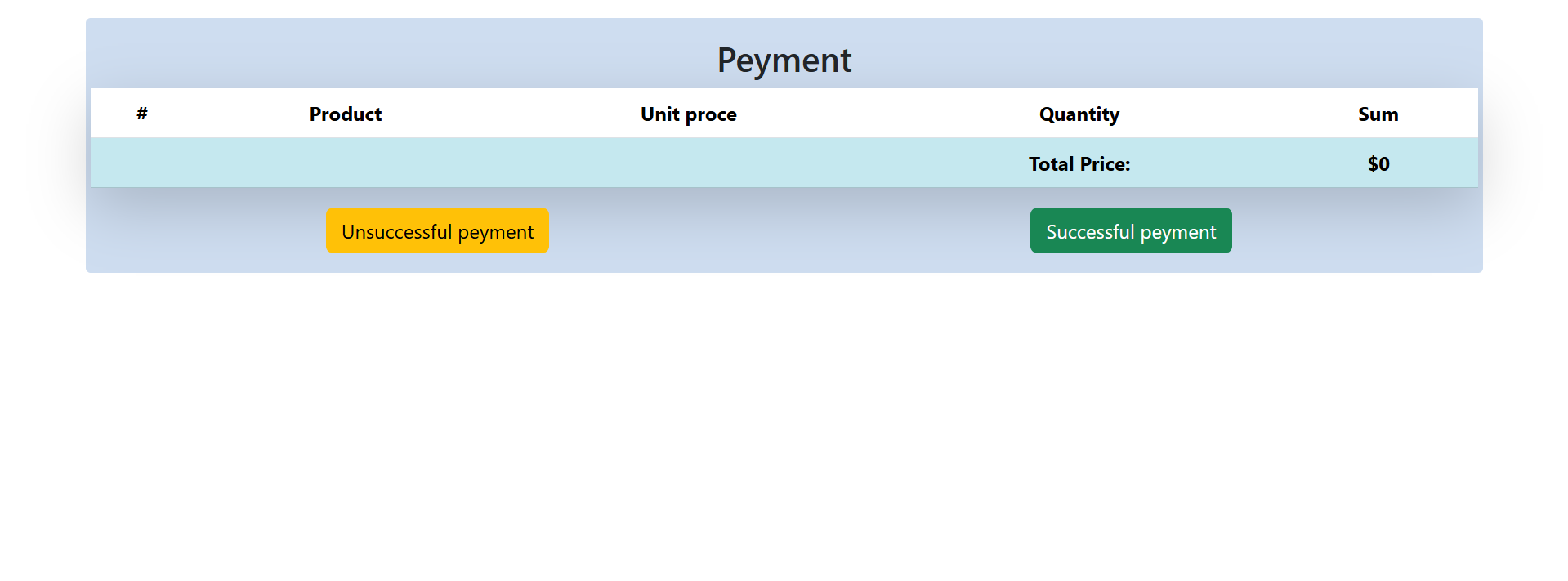Click the Quantity column header
Viewport: 1568px width, 581px height.
[x=1079, y=114]
